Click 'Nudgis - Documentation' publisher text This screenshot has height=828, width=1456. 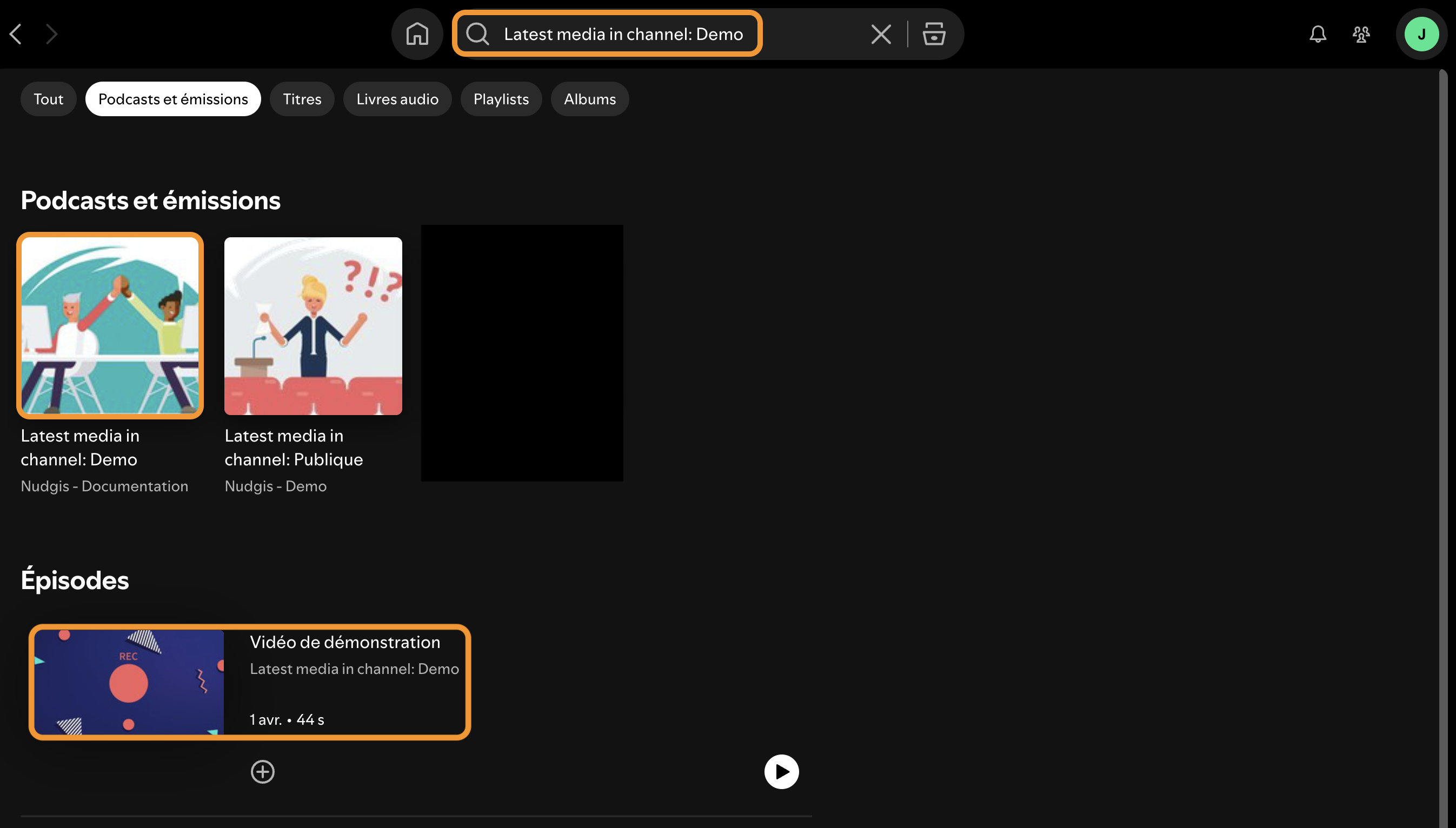point(105,486)
